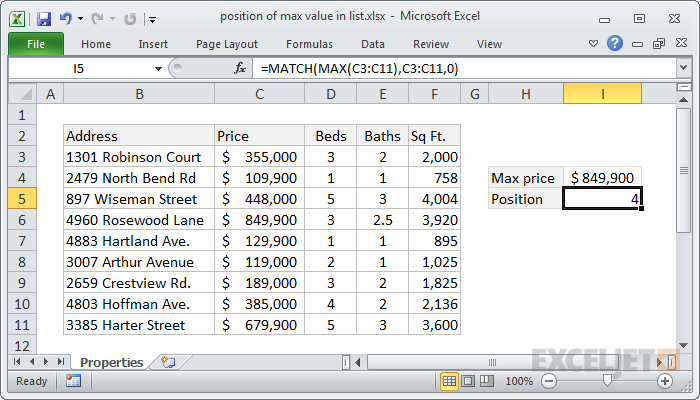The width and height of the screenshot is (700, 400).
Task: Click the 3,600 square feet cell
Action: [x=434, y=325]
